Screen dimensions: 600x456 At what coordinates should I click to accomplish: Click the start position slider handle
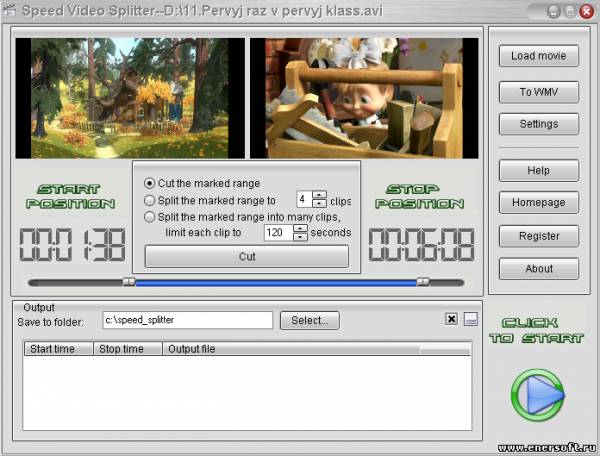pos(129,282)
